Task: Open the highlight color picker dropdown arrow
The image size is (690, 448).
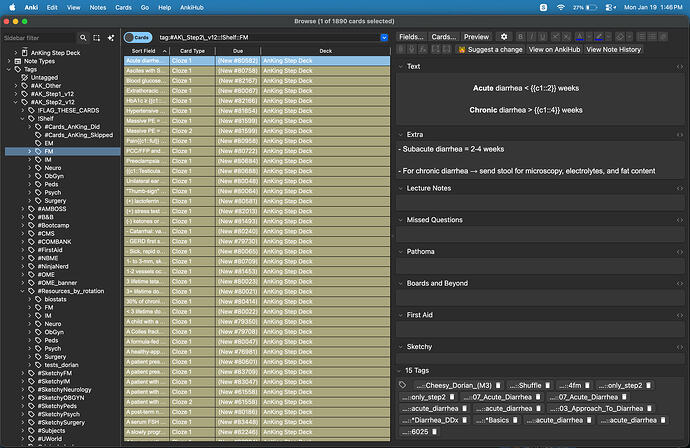Action: point(609,37)
